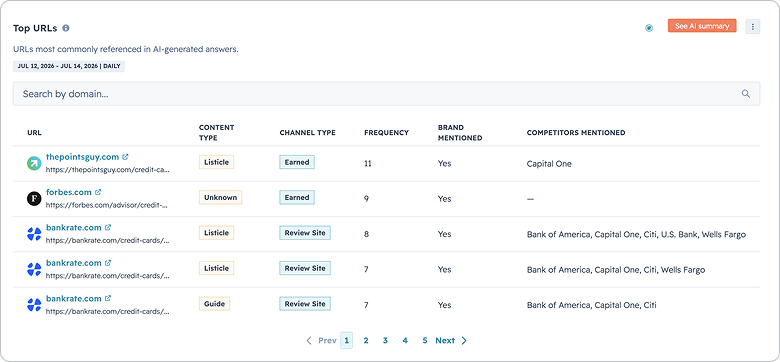Click the BRAND MENTIONED column header
Image resolution: width=780 pixels, height=362 pixels.
click(460, 133)
